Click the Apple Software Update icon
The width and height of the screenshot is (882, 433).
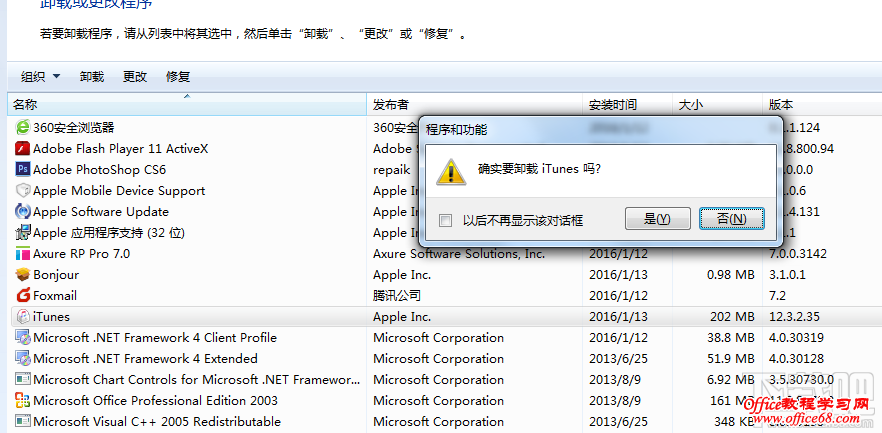click(x=22, y=211)
